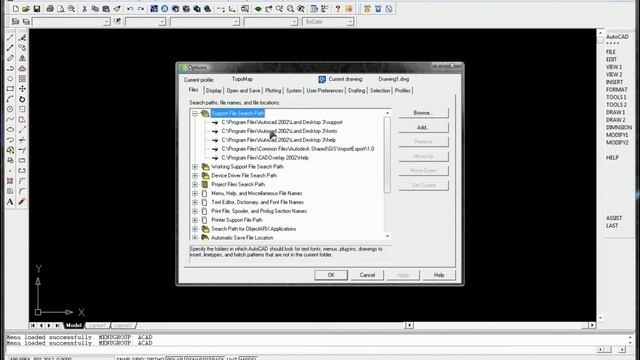Expand Search Path for ObjectARX Applications

(x=195, y=229)
